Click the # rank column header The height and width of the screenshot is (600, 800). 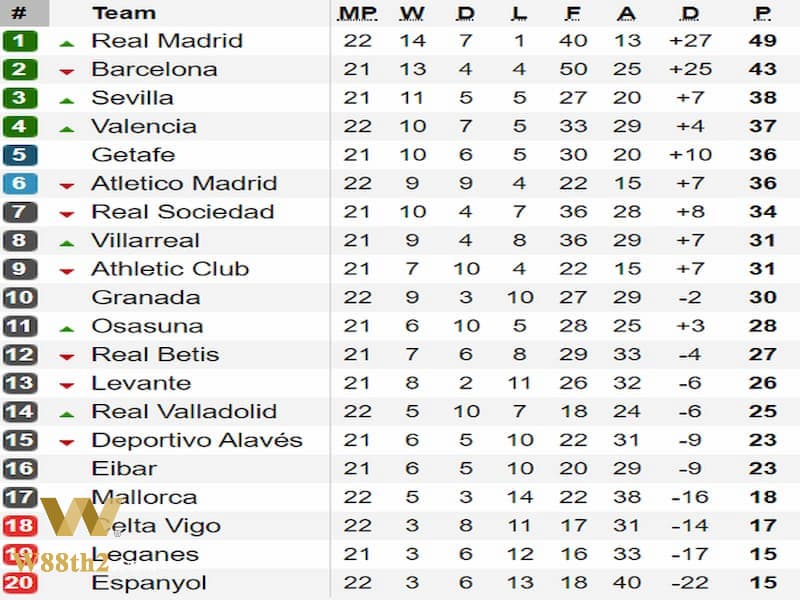(x=19, y=13)
